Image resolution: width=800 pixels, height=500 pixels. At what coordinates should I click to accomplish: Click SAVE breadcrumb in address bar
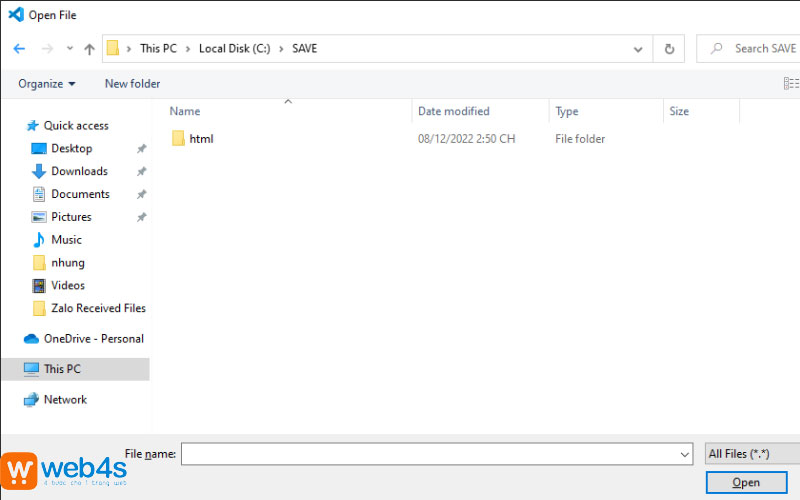point(304,48)
